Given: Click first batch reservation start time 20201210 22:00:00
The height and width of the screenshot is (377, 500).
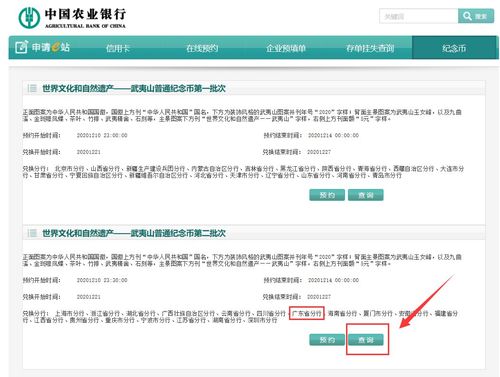Looking at the screenshot, I should (x=102, y=135).
